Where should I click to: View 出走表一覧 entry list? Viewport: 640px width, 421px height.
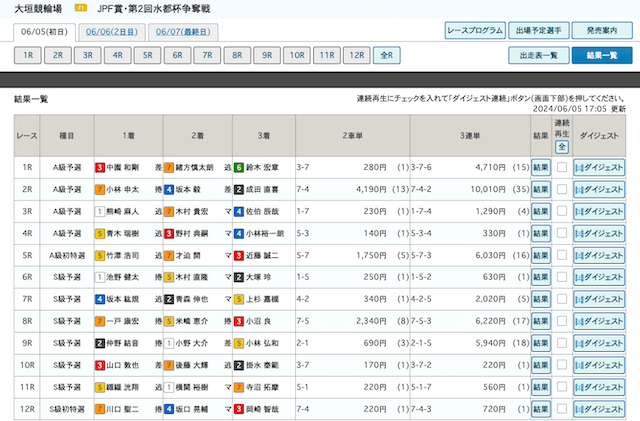click(x=537, y=56)
